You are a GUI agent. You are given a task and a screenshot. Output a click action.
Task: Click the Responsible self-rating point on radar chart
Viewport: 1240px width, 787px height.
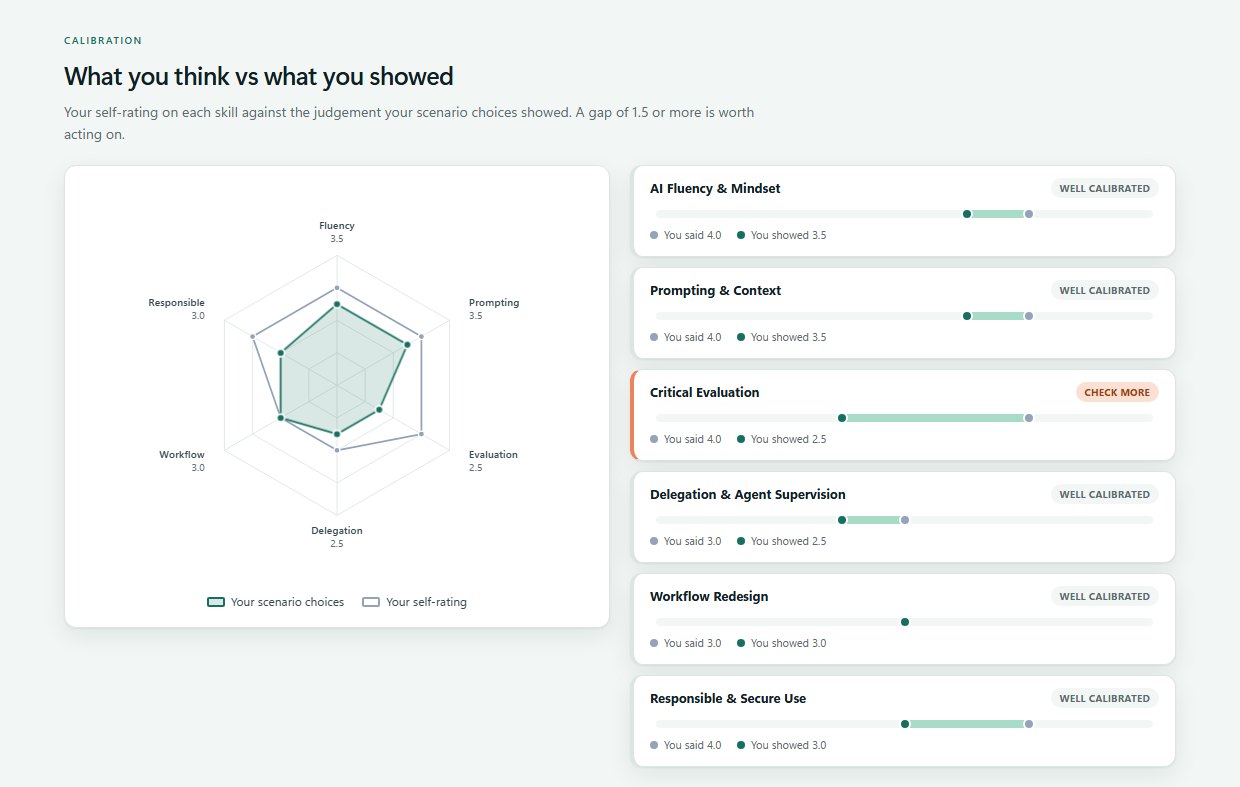point(253,336)
